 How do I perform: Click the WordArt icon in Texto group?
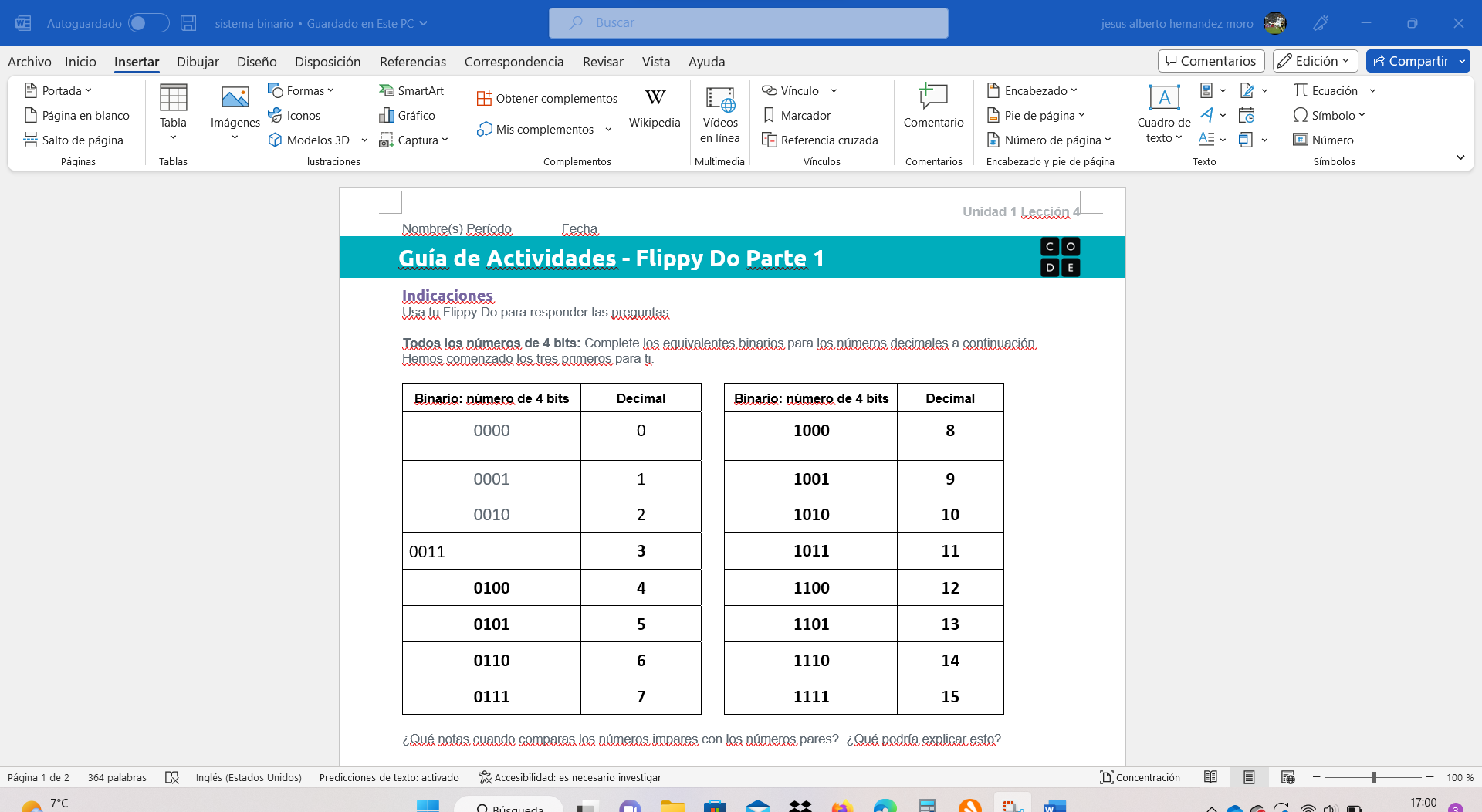coord(1206,115)
